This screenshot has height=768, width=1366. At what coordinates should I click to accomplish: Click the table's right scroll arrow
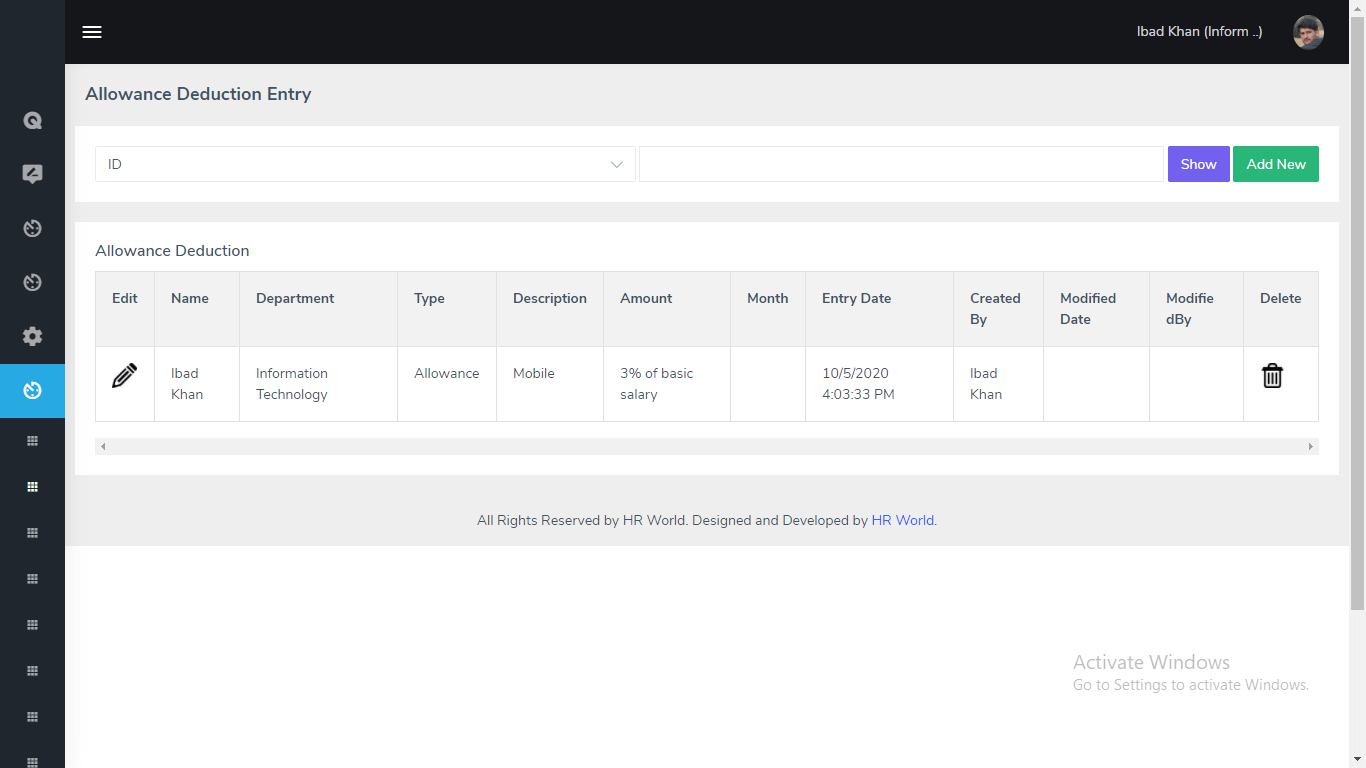(1310, 446)
